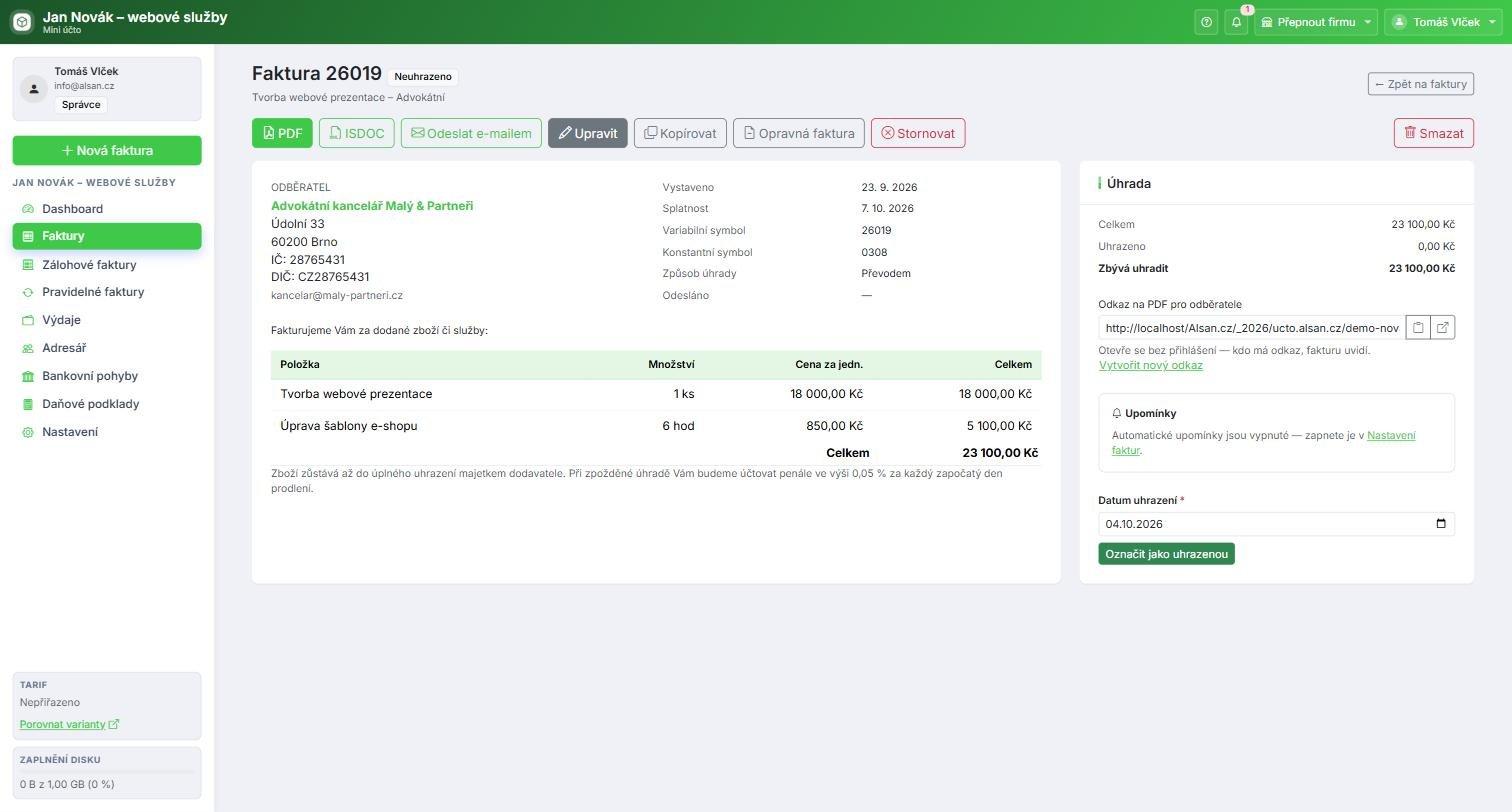1512x812 pixels.
Task: Open the PDF link in new tab
Action: point(1443,328)
